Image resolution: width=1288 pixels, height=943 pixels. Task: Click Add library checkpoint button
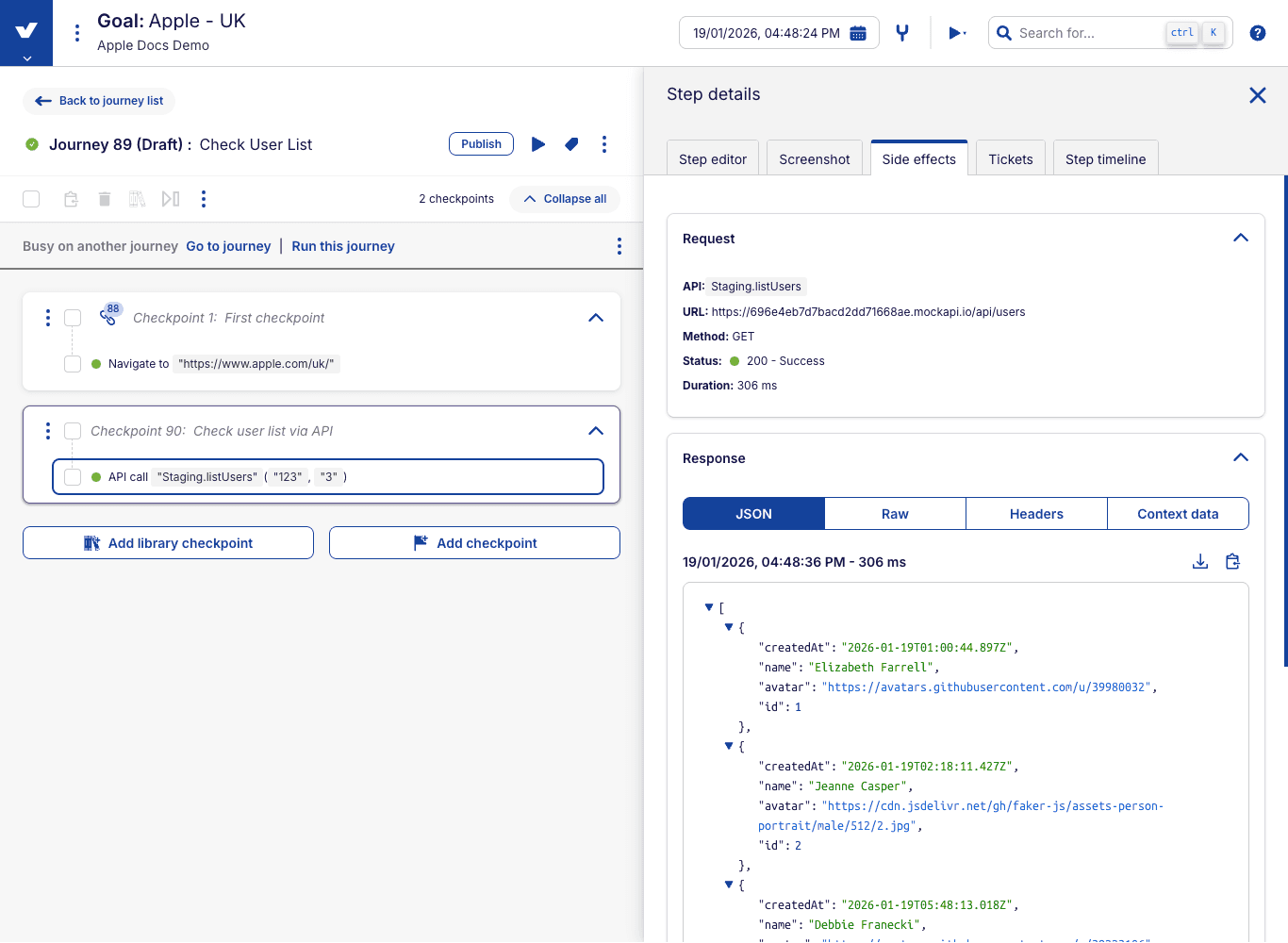(x=168, y=543)
